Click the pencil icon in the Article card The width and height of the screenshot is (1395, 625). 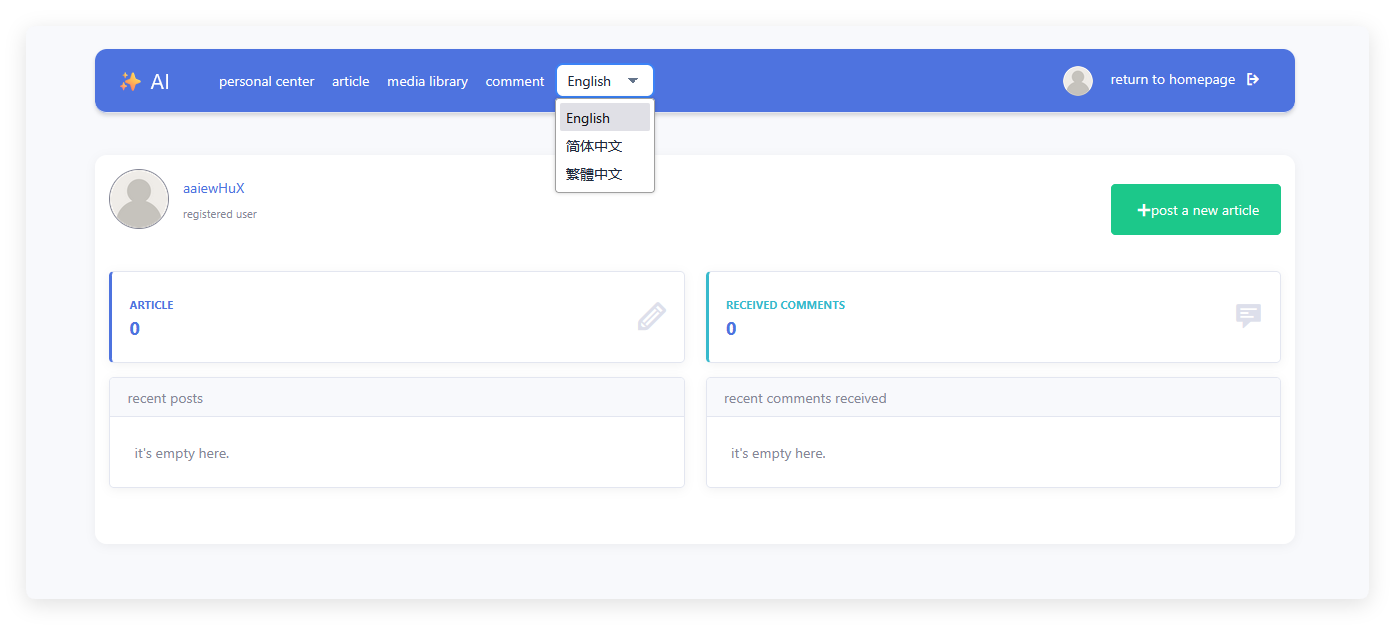(x=651, y=317)
